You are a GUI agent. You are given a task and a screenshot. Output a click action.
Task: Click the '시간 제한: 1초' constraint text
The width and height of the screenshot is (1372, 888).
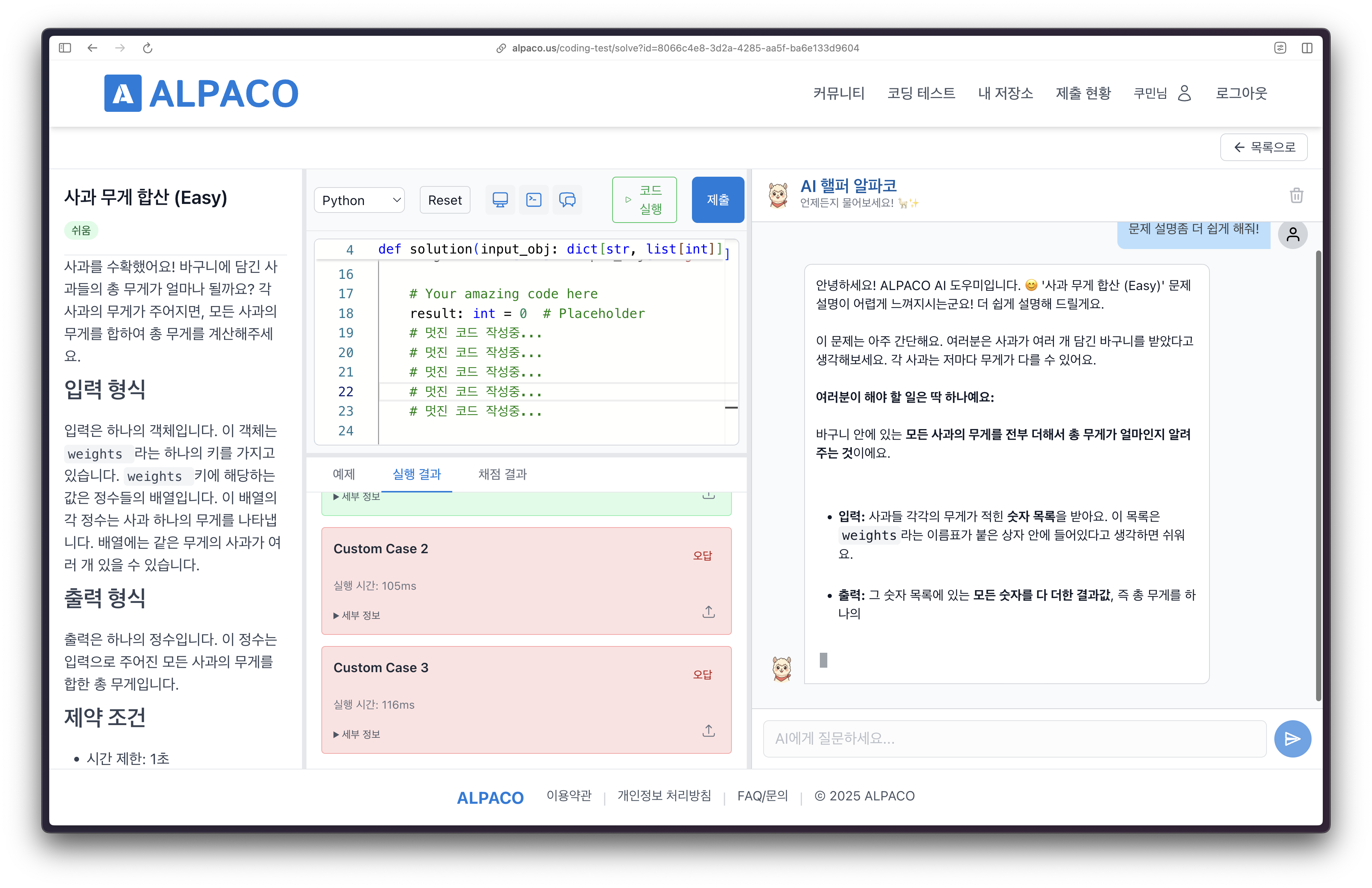click(x=128, y=758)
